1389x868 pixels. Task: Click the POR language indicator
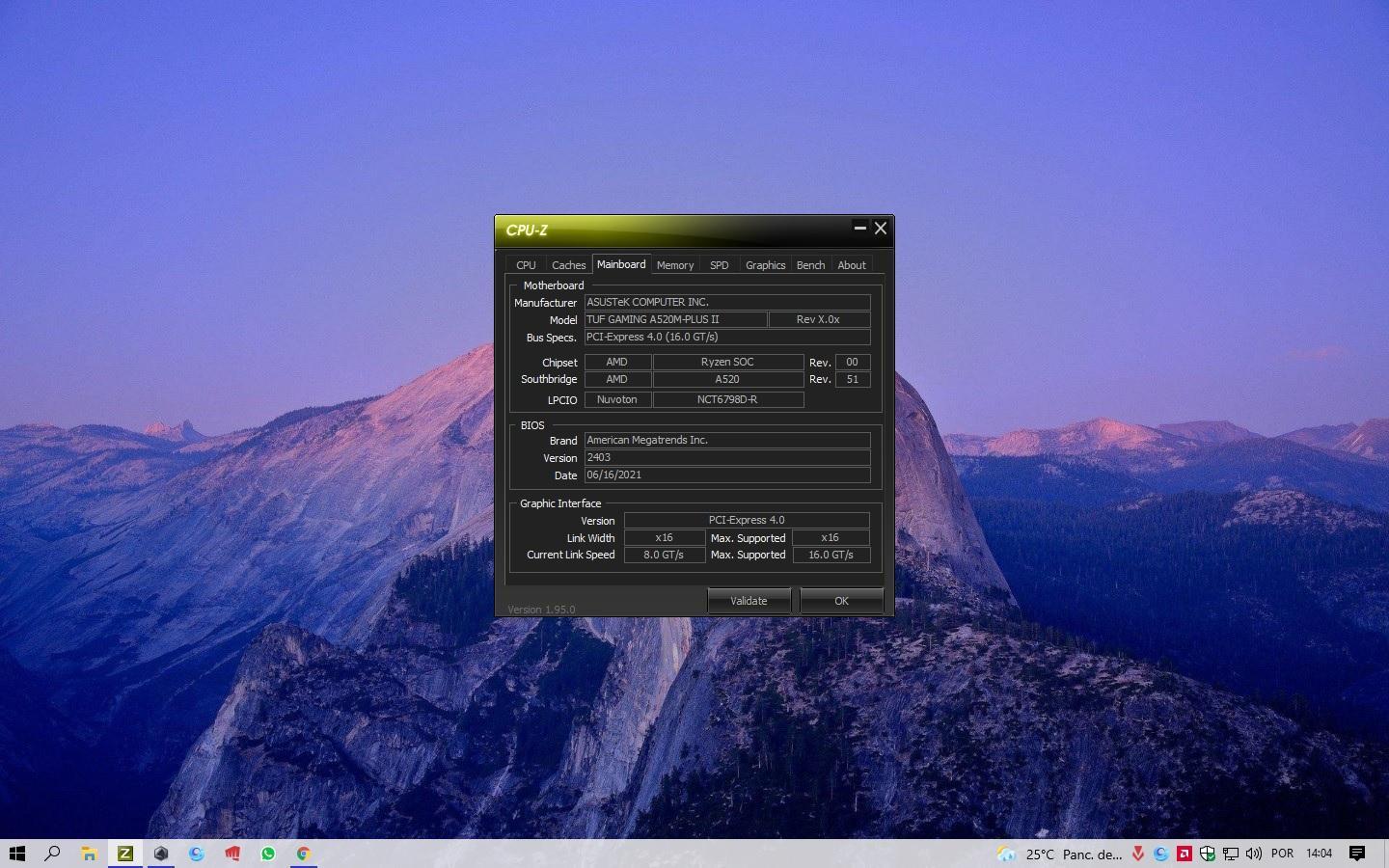tap(1283, 854)
